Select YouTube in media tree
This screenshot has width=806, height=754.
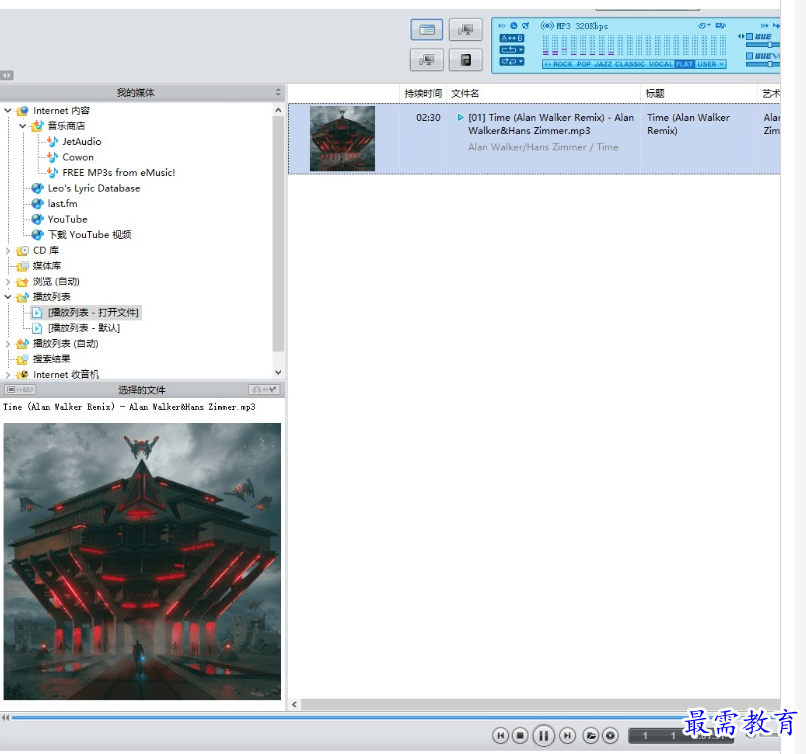point(67,219)
